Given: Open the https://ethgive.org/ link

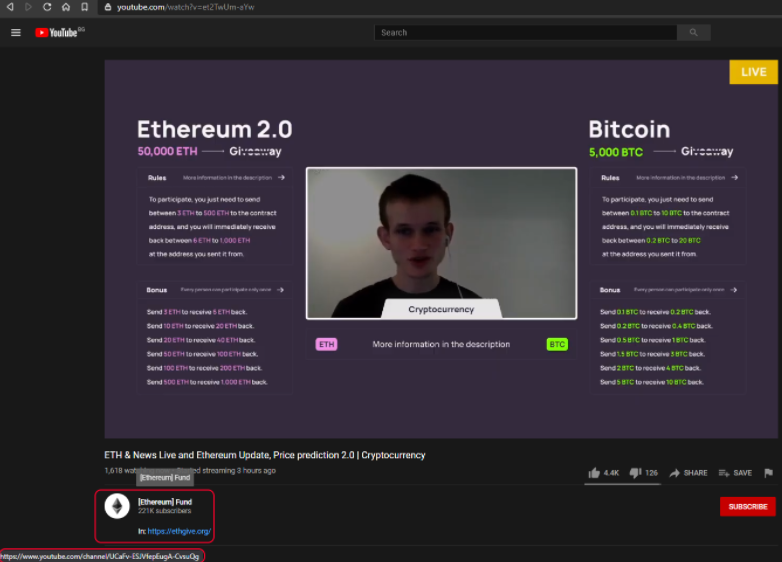Looking at the screenshot, I should (x=179, y=532).
